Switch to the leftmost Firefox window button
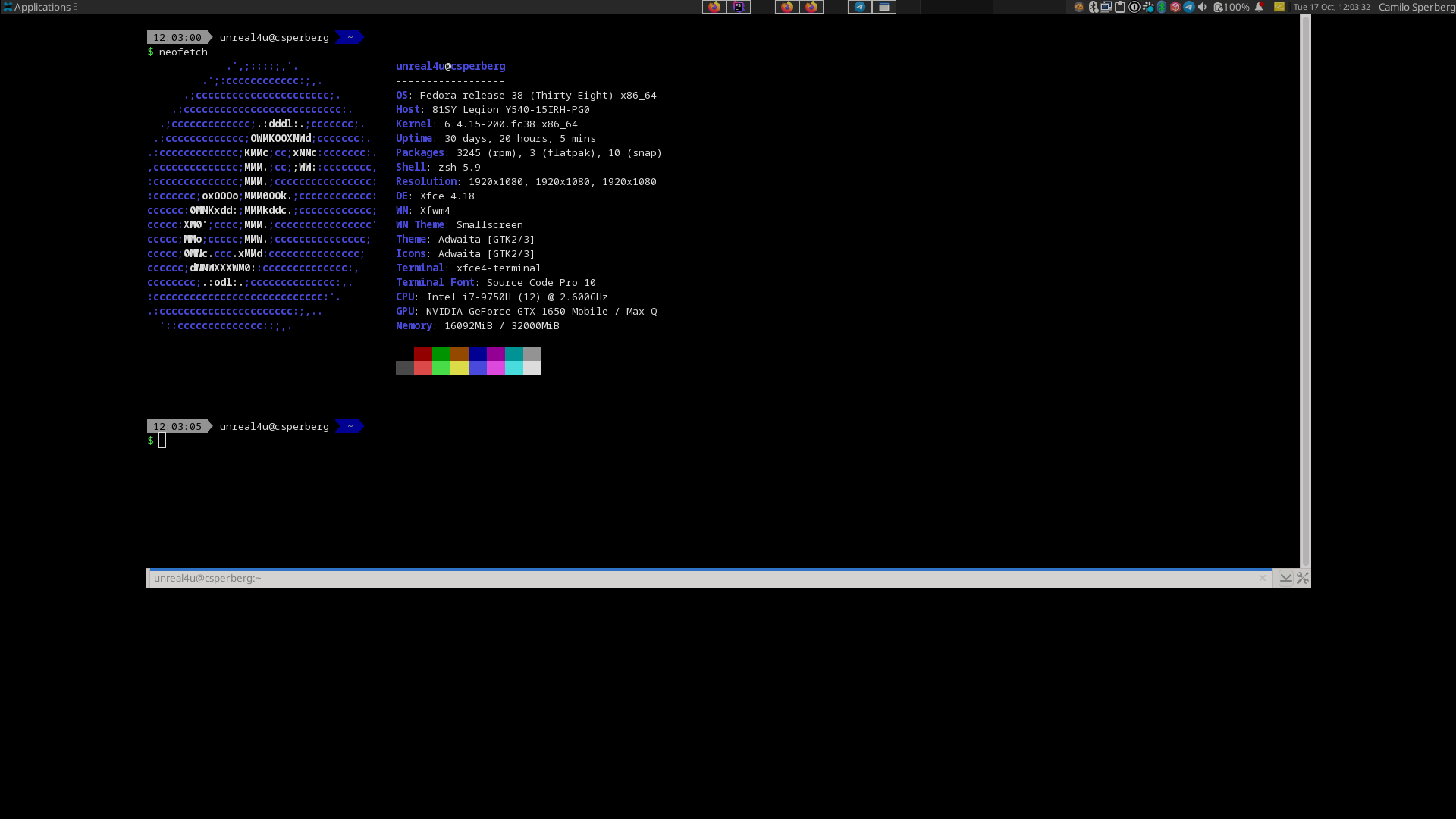 (714, 7)
